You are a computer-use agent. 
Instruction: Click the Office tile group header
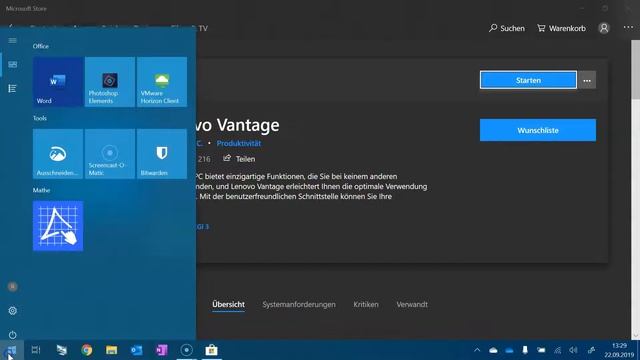41,46
